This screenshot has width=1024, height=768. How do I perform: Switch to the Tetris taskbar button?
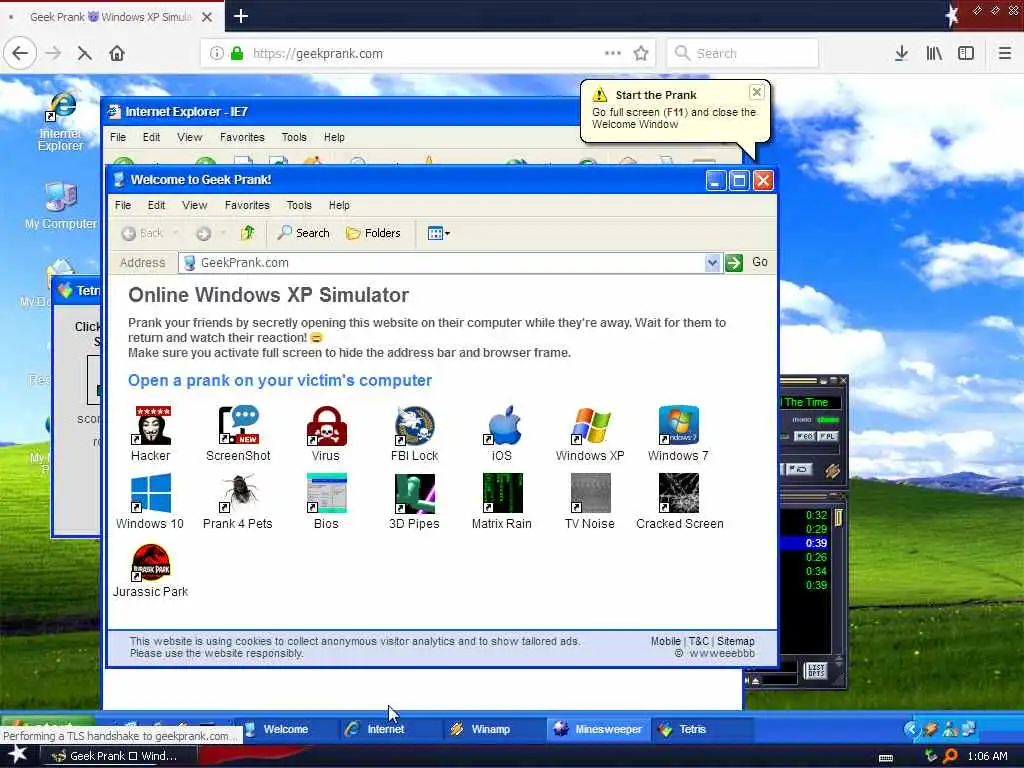pyautogui.click(x=702, y=729)
